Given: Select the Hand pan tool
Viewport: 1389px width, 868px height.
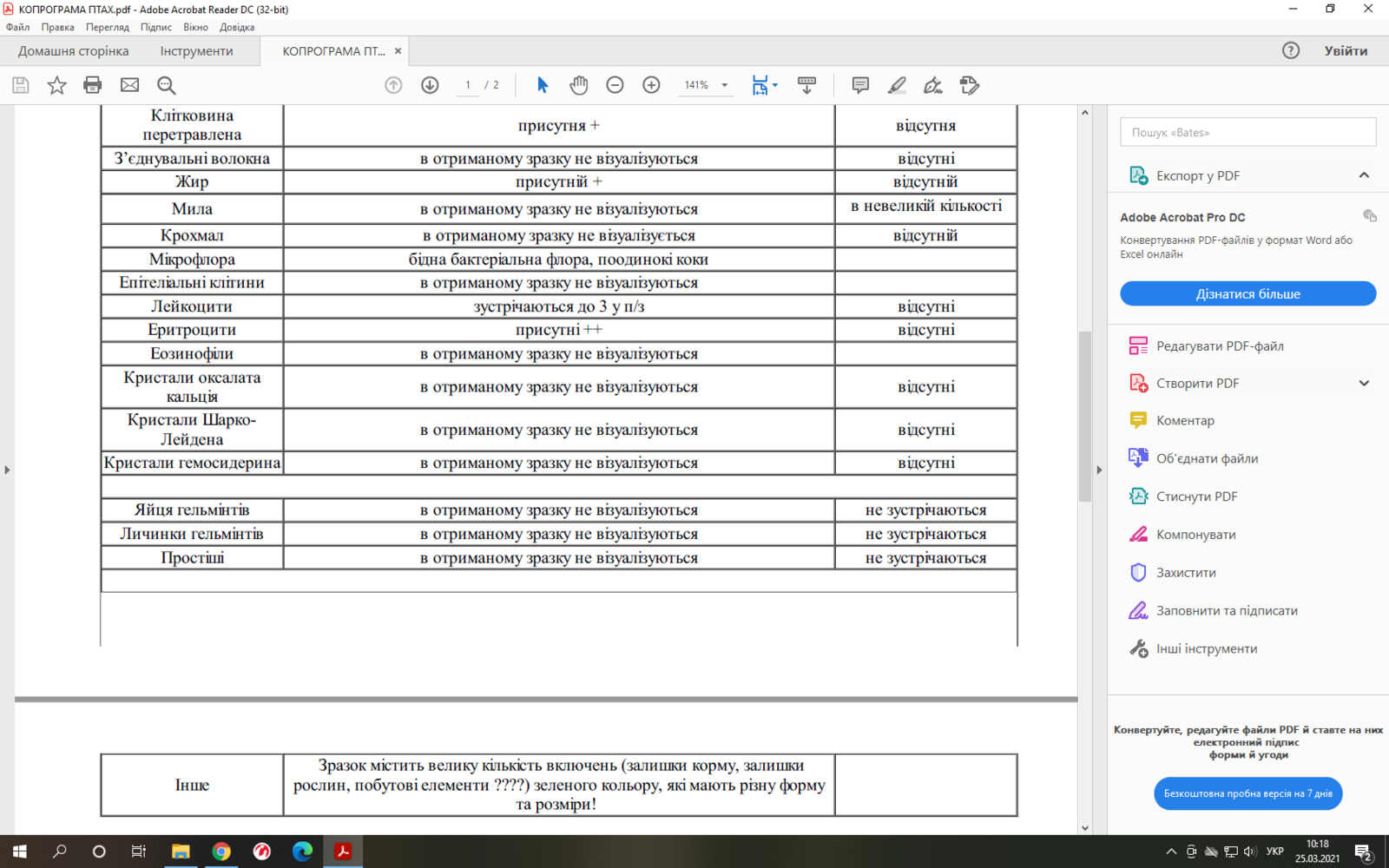Looking at the screenshot, I should click(x=579, y=85).
